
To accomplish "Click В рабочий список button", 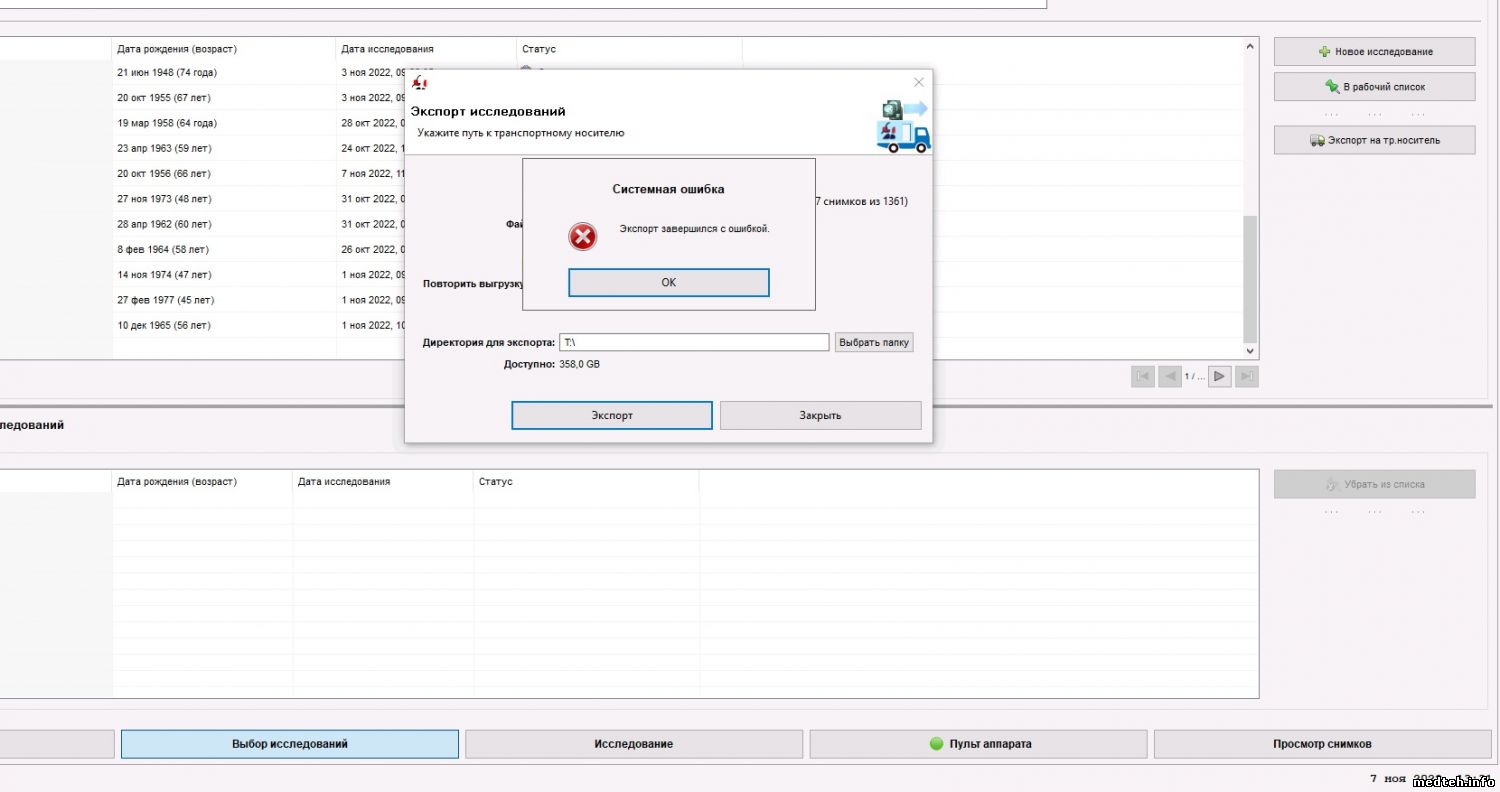I will click(x=1374, y=87).
